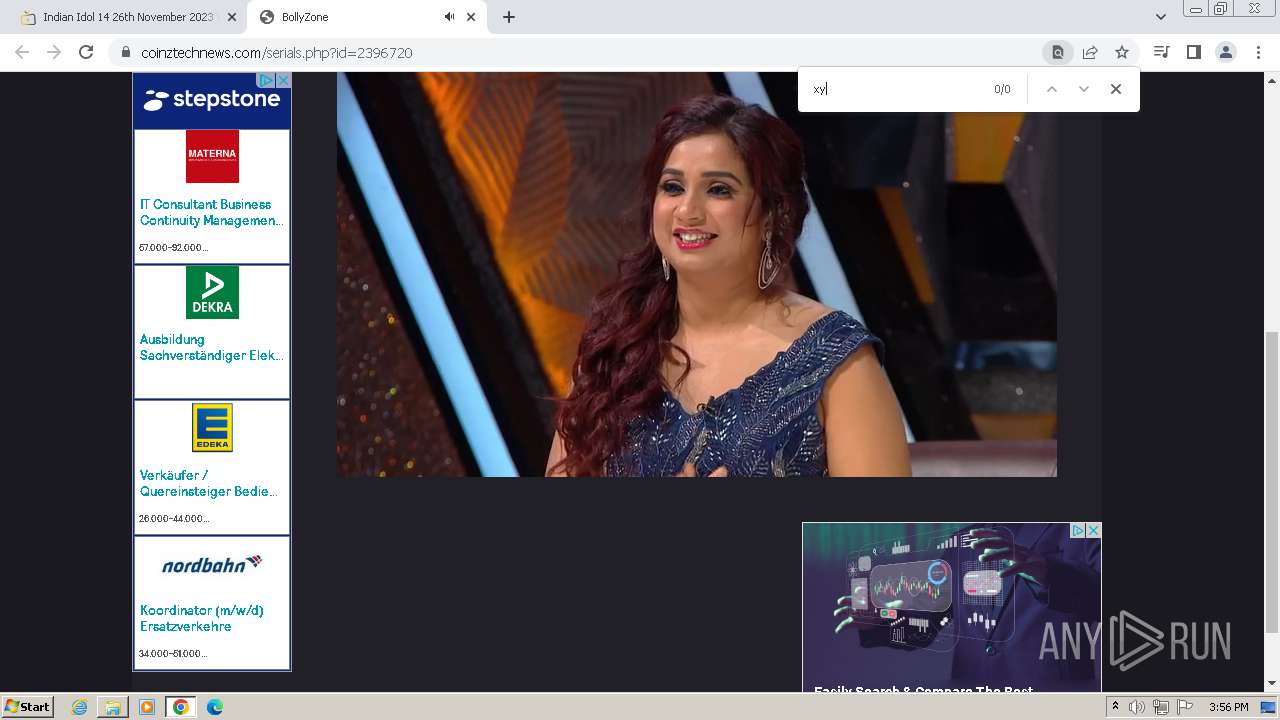Open a new browser tab
This screenshot has width=1280, height=720.
[x=509, y=17]
